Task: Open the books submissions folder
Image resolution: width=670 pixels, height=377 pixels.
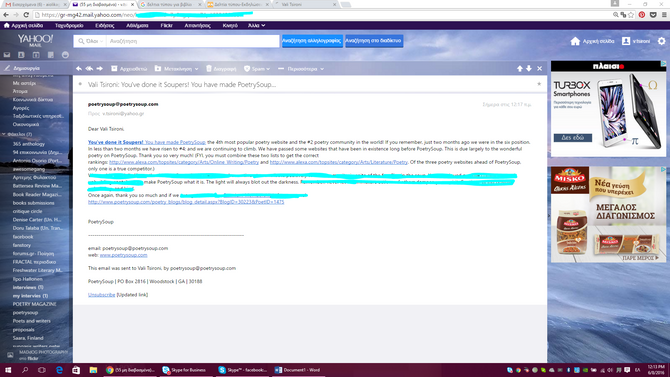Action: click(x=33, y=203)
